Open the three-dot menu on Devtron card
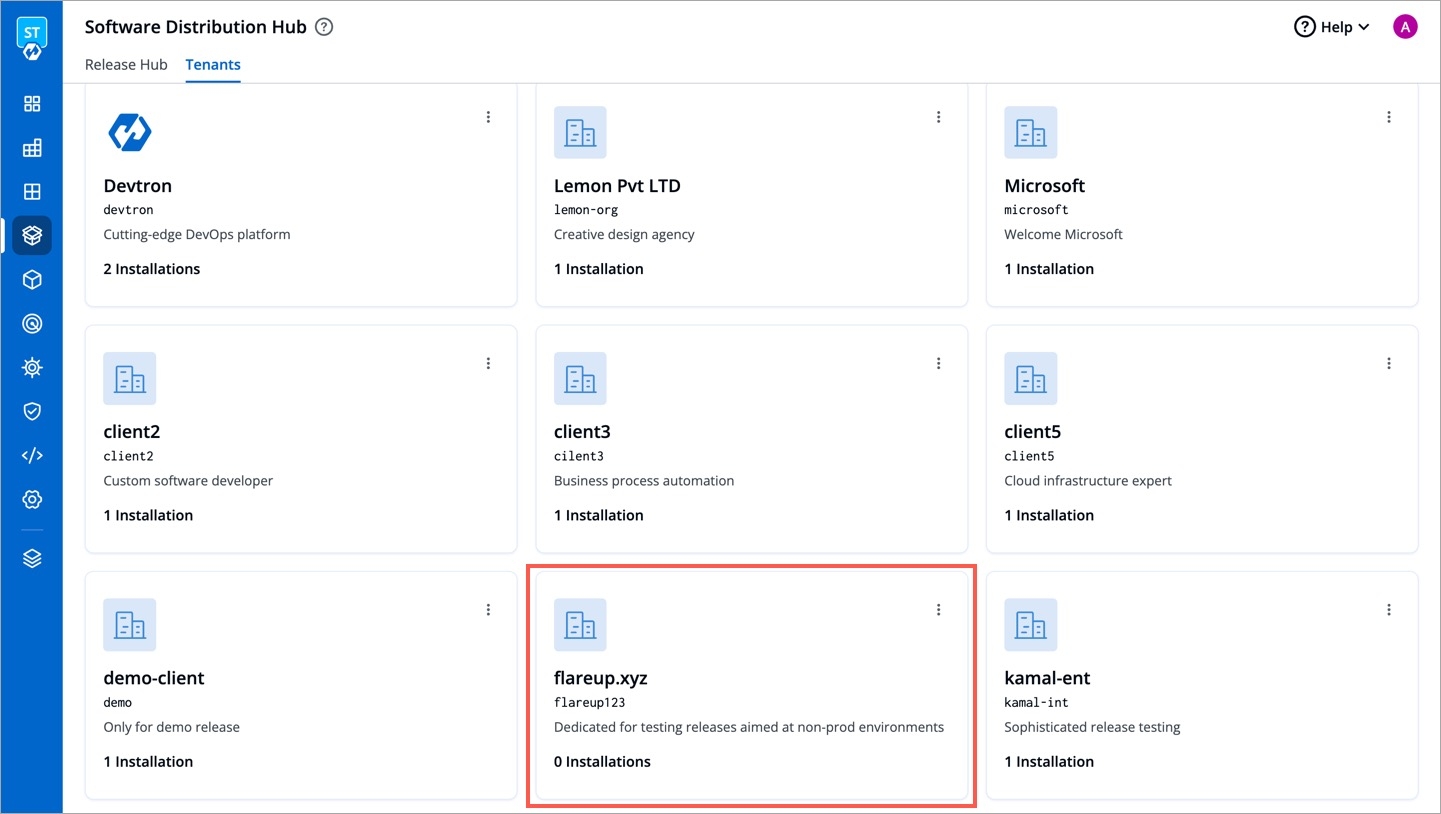The image size is (1441, 814). (x=488, y=117)
